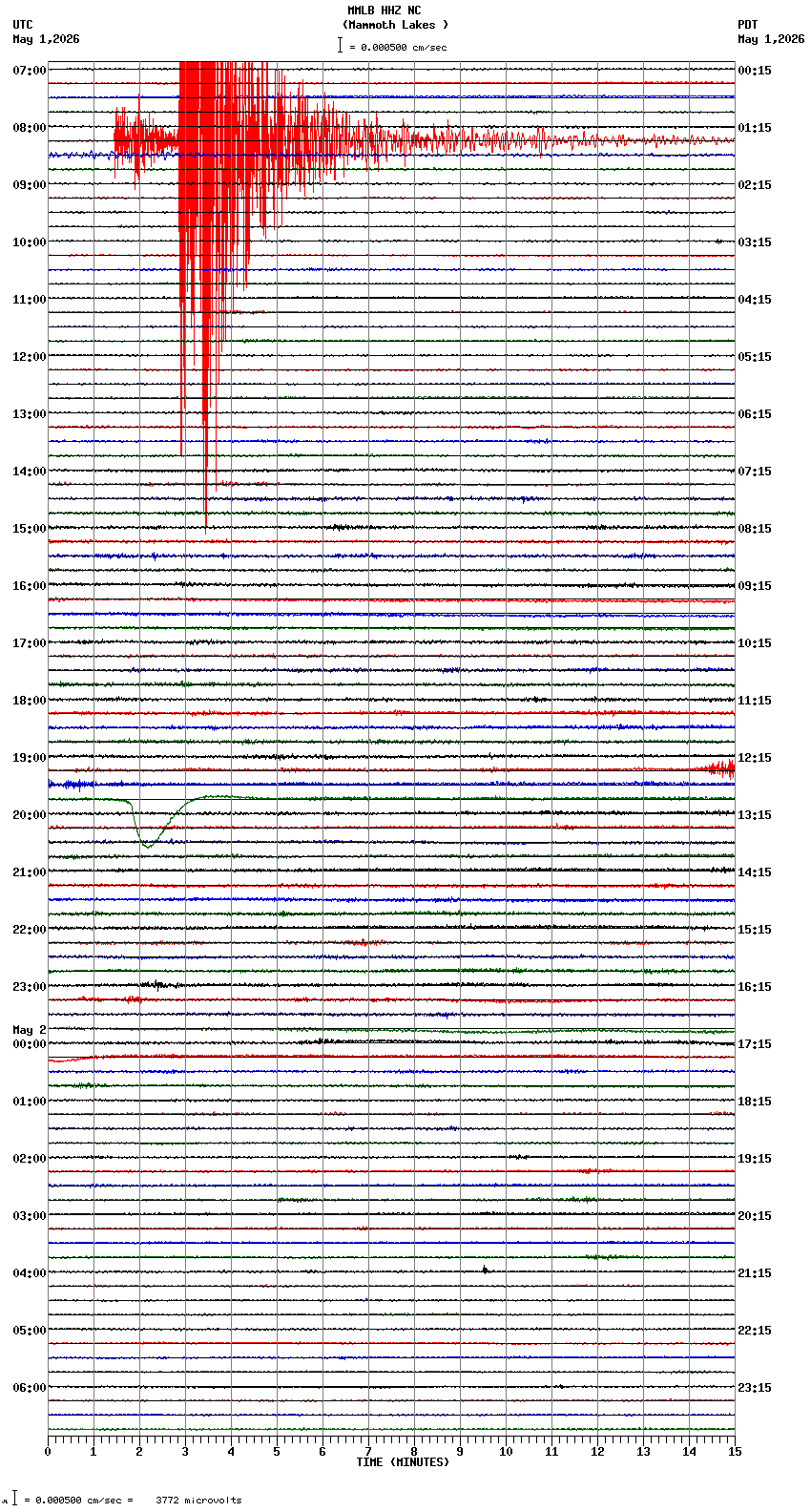
Task: Click the '14:00' UTC time label
Action: click(30, 472)
